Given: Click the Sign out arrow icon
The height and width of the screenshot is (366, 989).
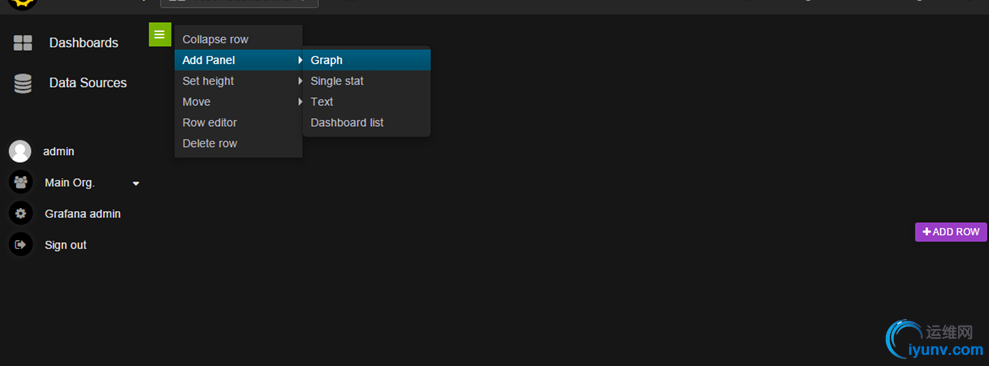Looking at the screenshot, I should click(20, 244).
